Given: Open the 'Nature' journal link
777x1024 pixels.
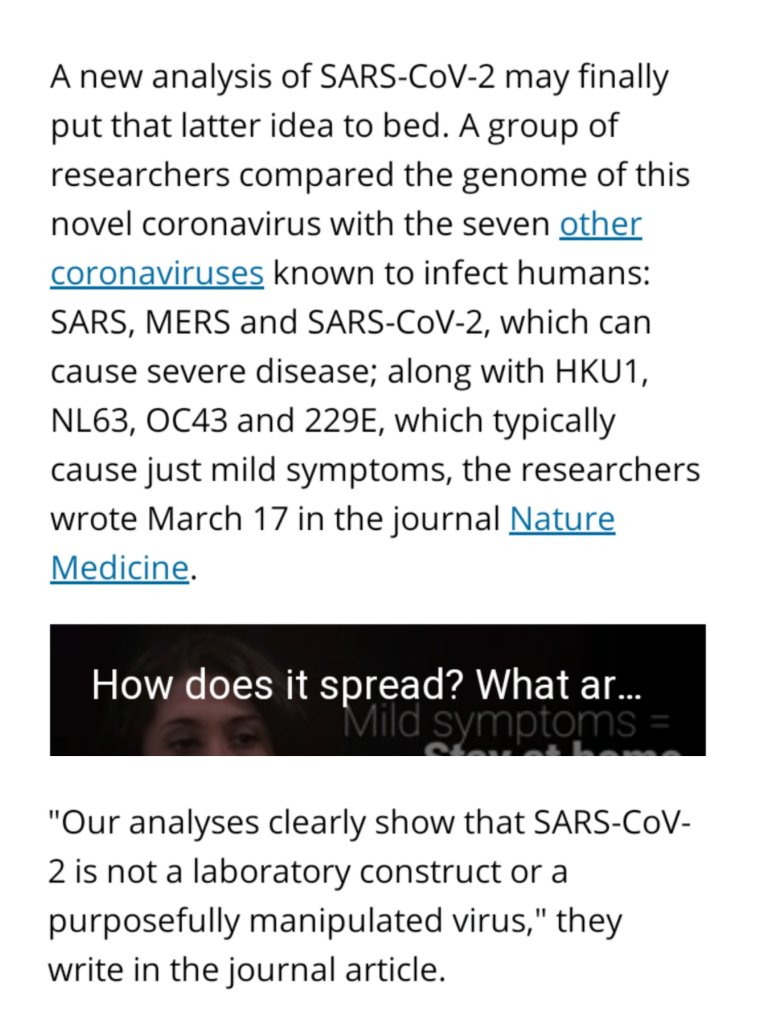Looking at the screenshot, I should click(561, 518).
